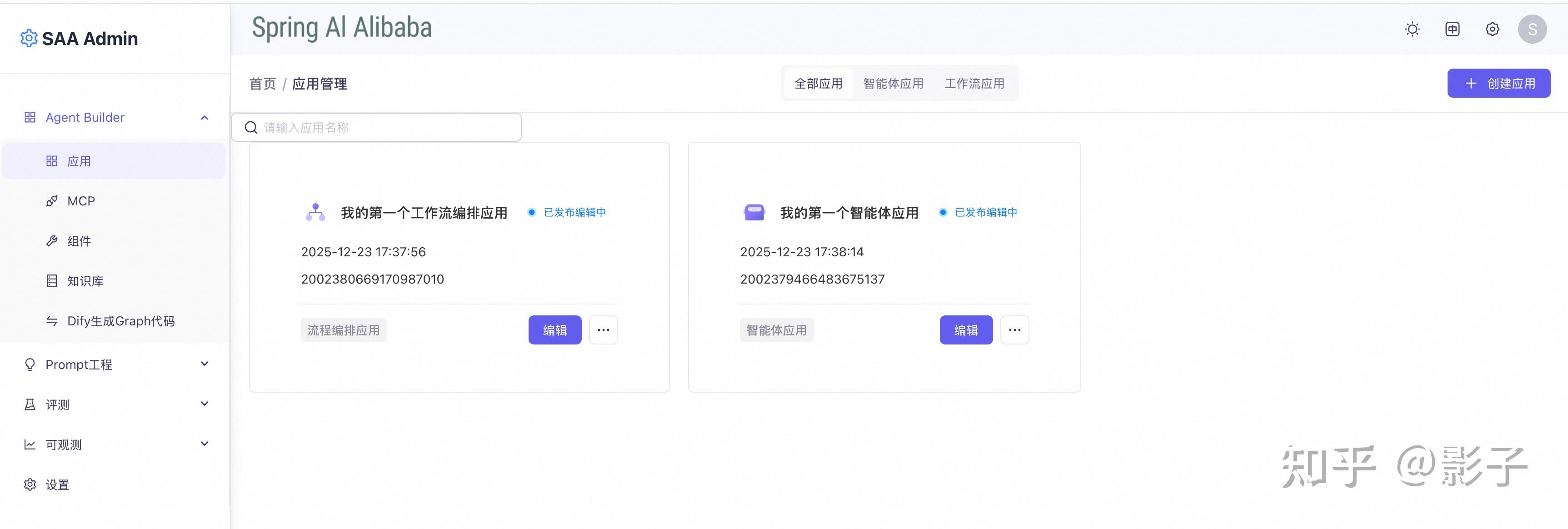Click the 创建应用 button
The width and height of the screenshot is (1568, 529).
coord(1498,83)
